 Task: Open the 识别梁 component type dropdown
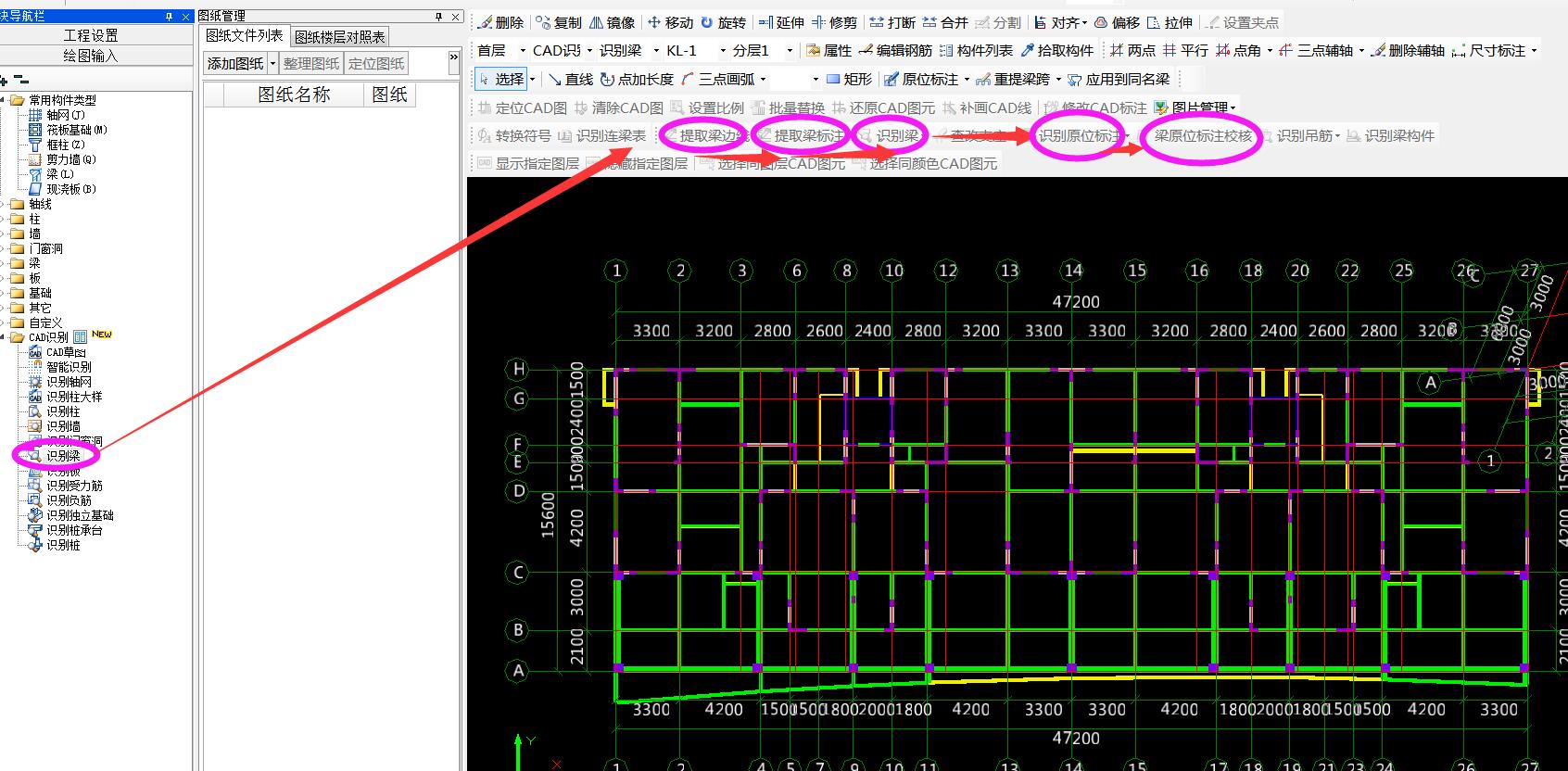pos(657,50)
